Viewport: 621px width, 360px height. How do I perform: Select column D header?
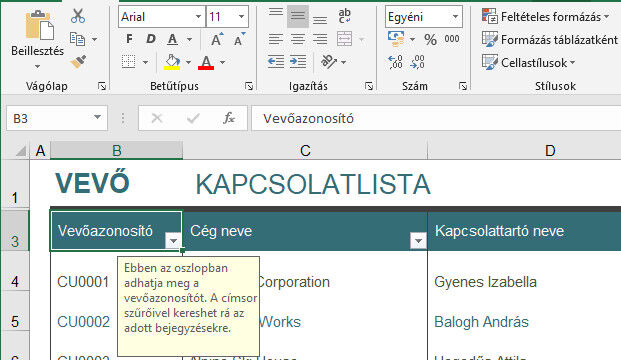point(524,150)
